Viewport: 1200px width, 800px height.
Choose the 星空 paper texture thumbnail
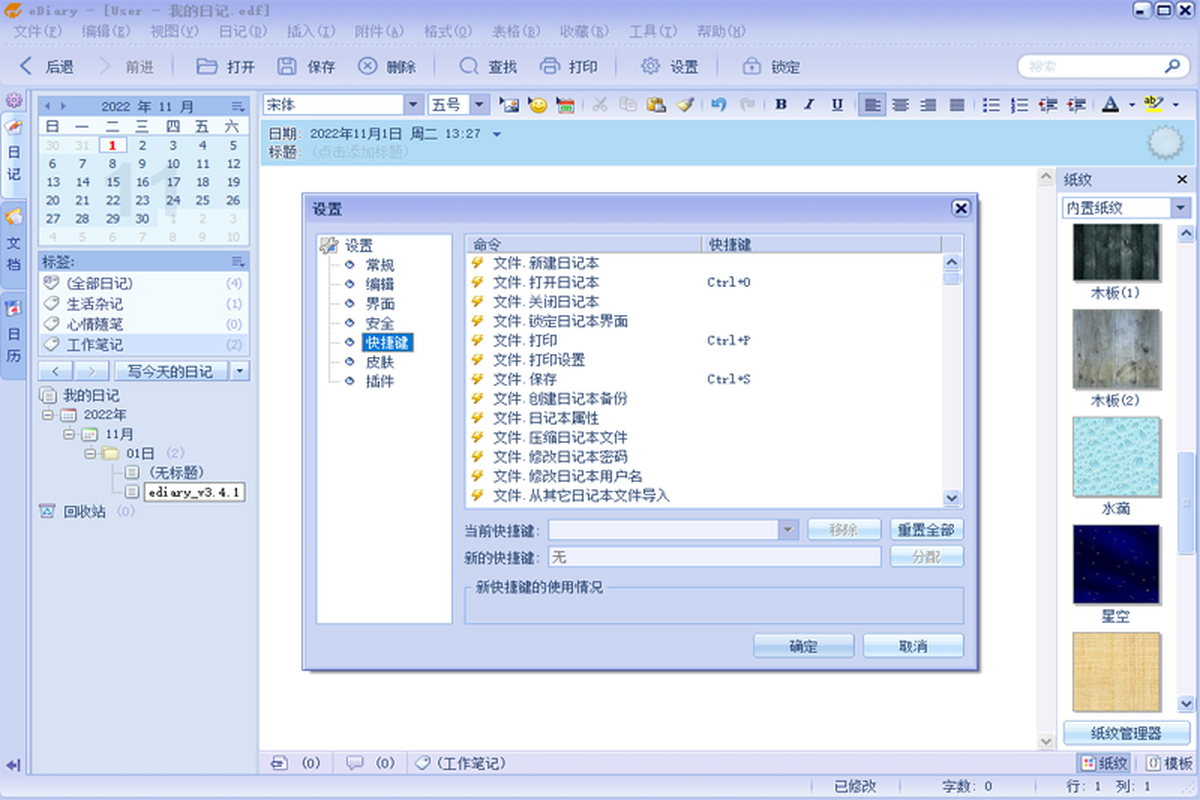(1116, 564)
